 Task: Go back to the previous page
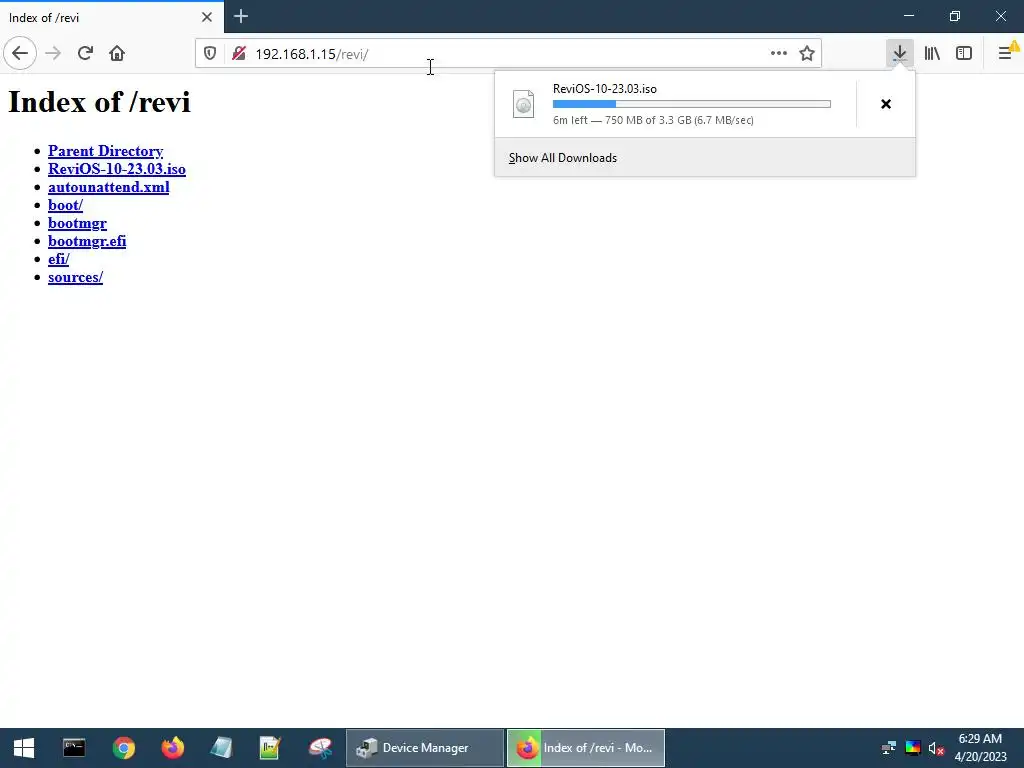pyautogui.click(x=20, y=54)
